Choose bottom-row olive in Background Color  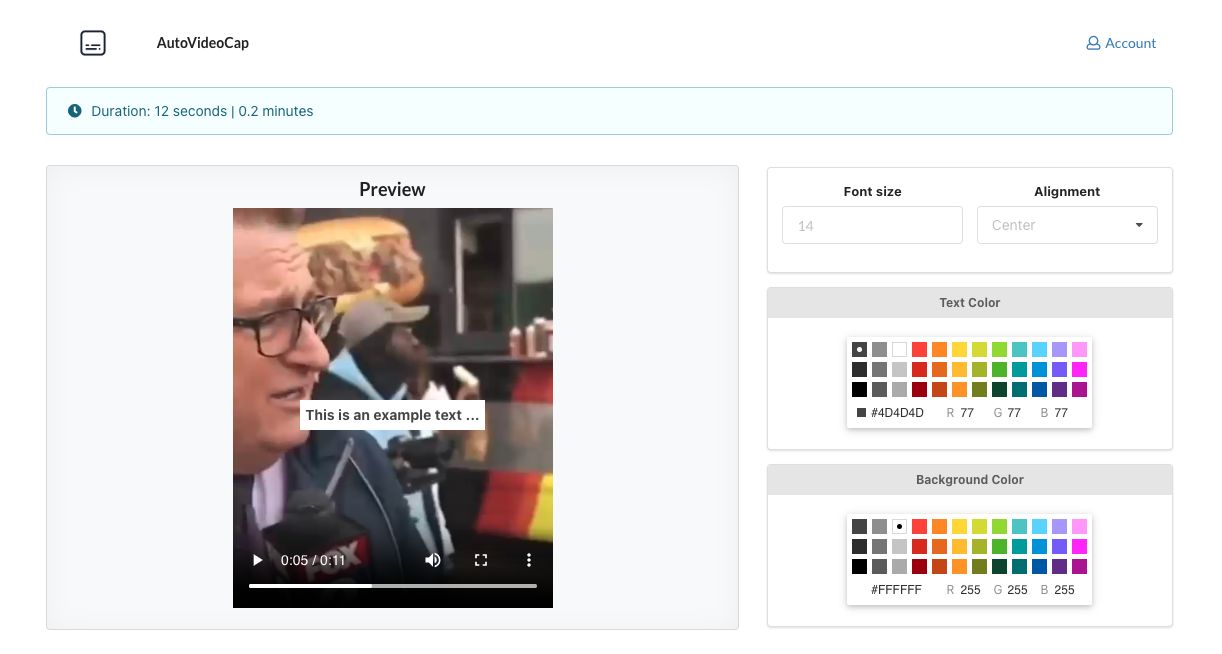coord(979,566)
